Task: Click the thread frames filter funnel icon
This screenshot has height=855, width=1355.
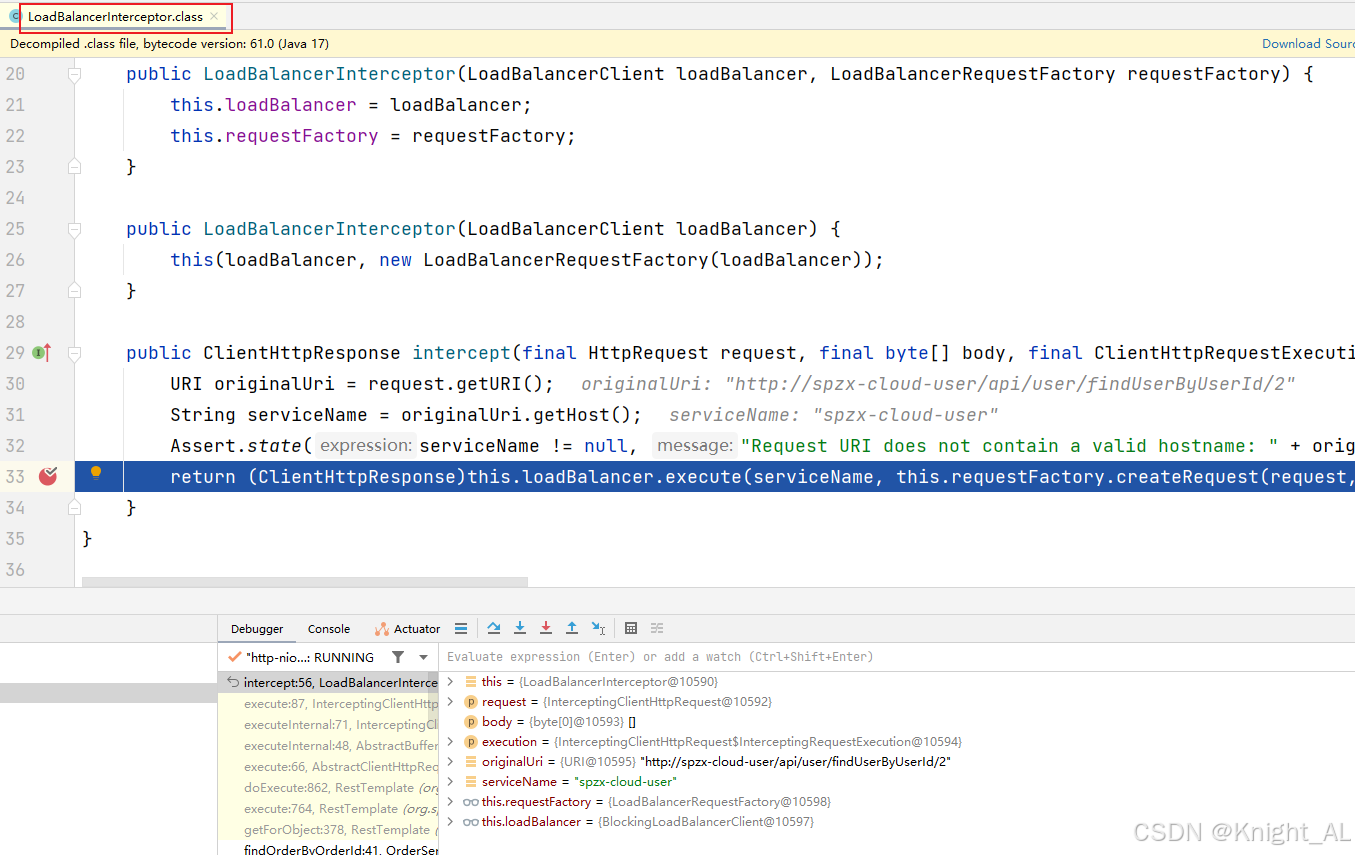Action: coord(398,657)
